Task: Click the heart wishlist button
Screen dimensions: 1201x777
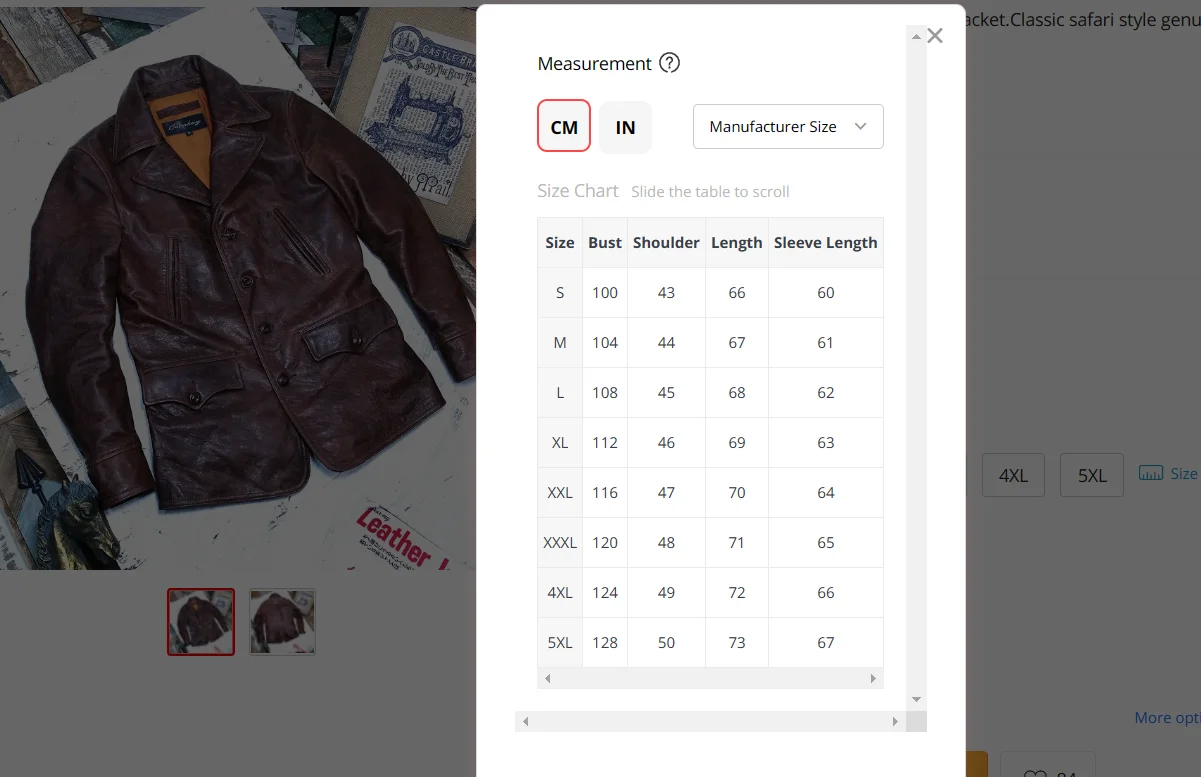Action: (x=1048, y=765)
